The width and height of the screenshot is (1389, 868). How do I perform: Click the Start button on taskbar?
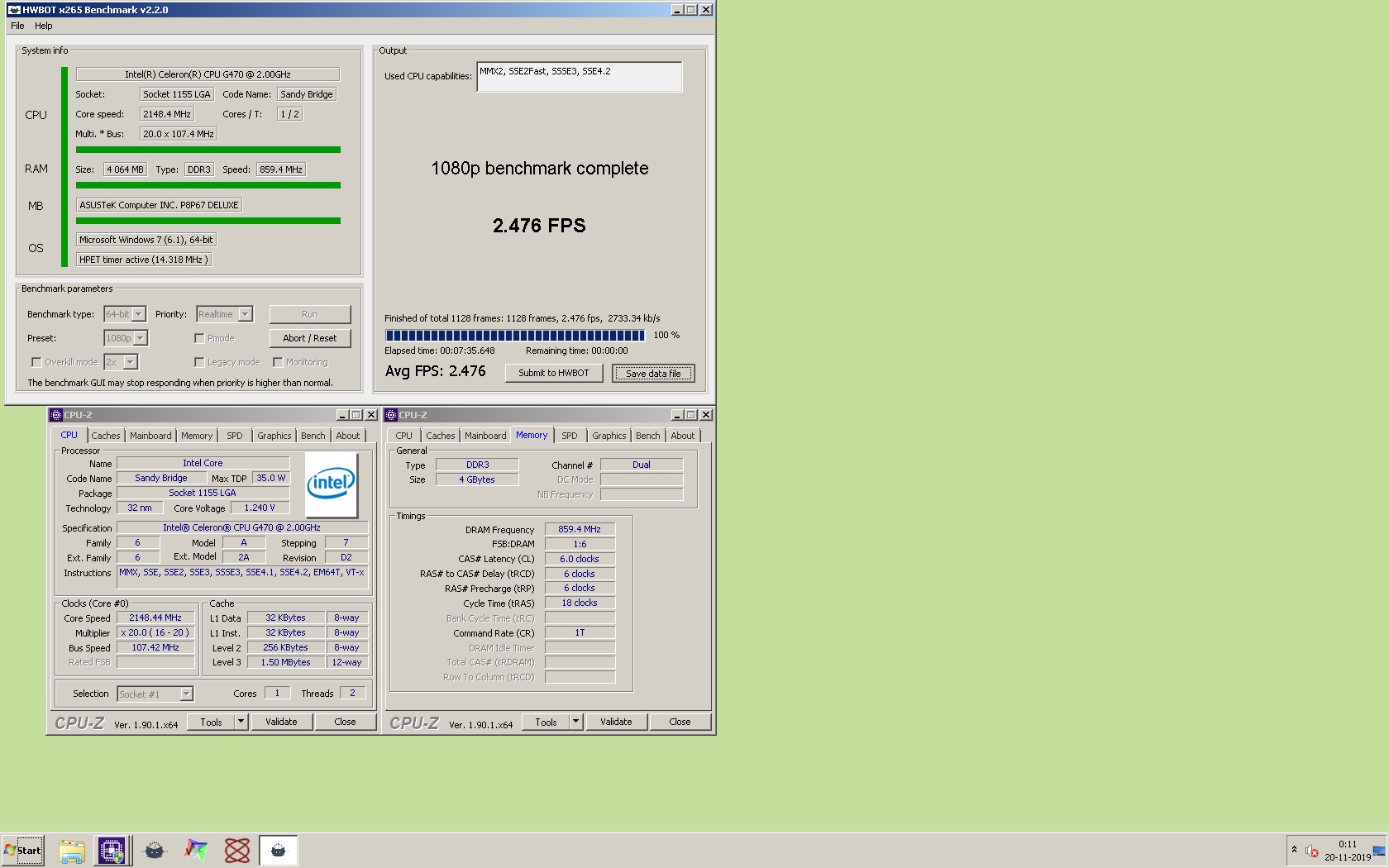tap(23, 850)
